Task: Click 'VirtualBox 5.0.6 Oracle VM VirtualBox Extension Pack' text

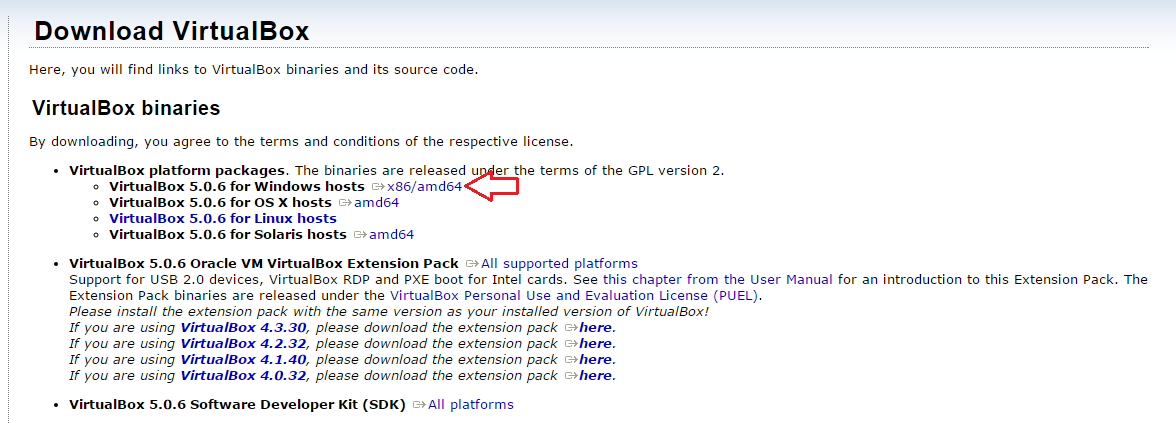Action: [264, 263]
